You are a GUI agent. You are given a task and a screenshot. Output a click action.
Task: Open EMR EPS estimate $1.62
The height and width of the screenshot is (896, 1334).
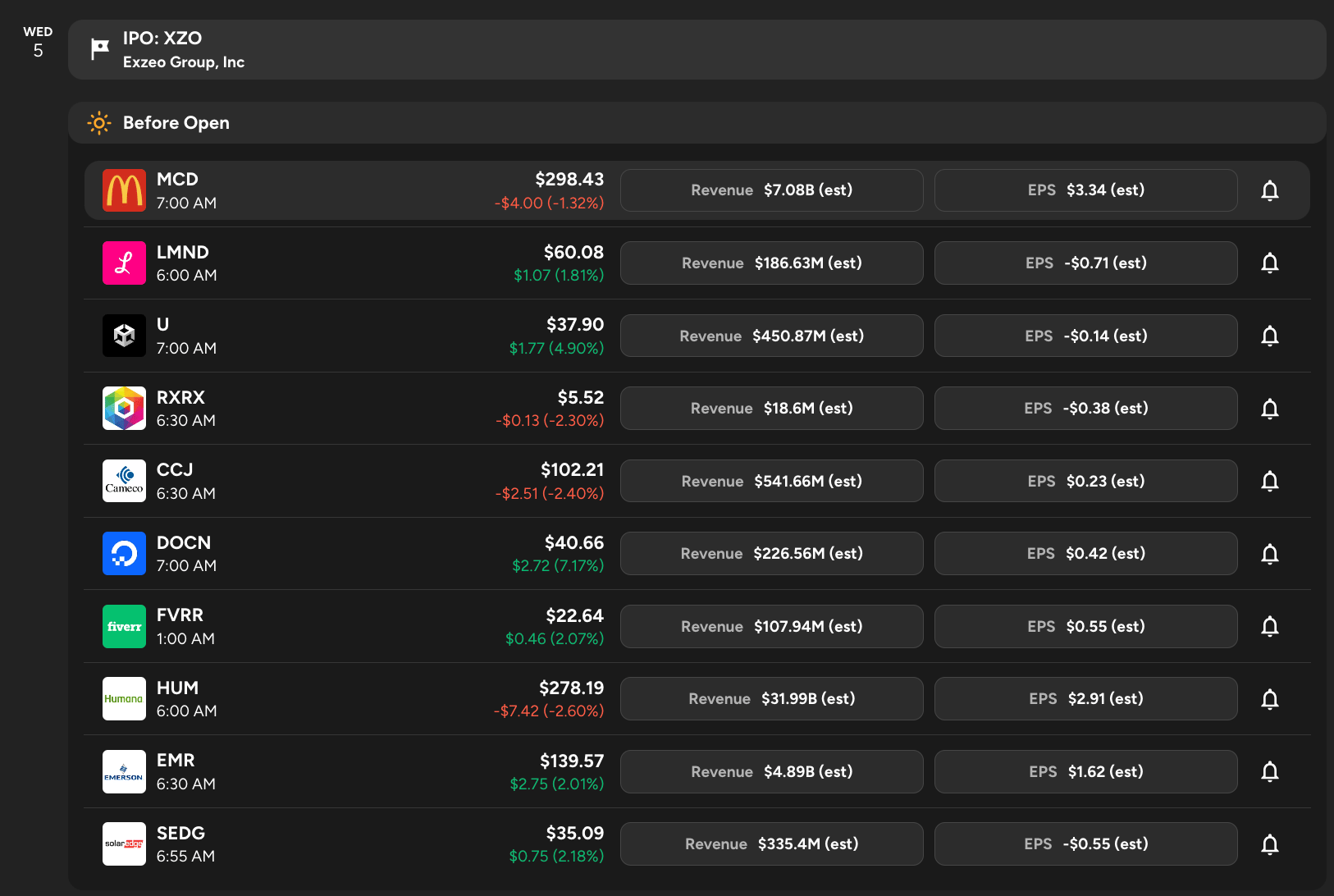coord(1086,771)
